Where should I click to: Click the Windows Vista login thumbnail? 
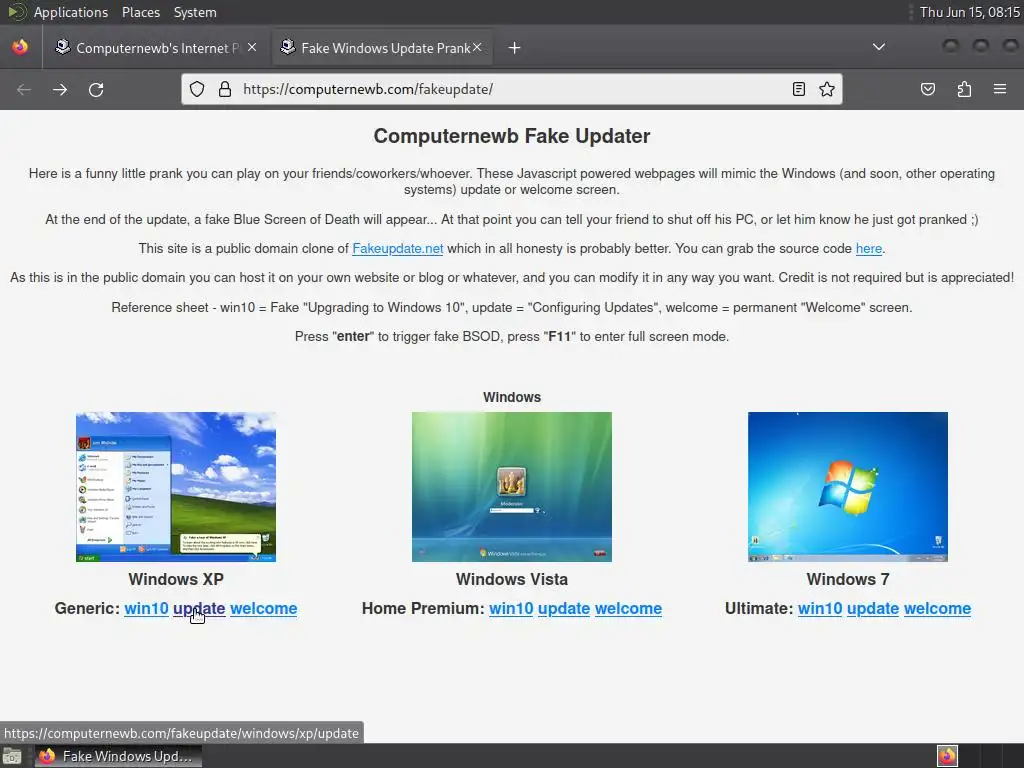tap(512, 487)
